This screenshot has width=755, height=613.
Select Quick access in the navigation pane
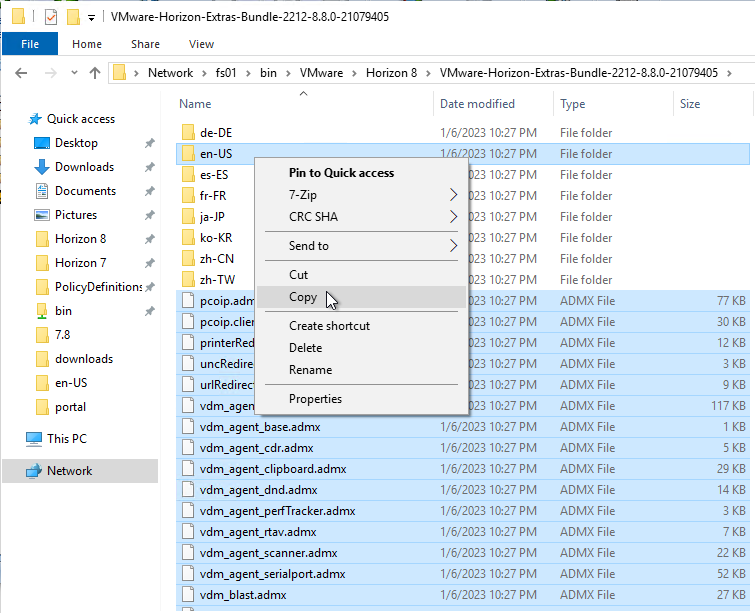80,119
